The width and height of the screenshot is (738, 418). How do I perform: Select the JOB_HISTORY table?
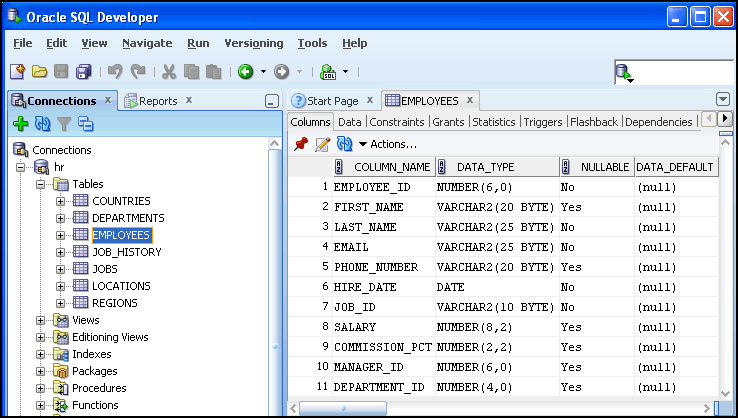[x=126, y=252]
